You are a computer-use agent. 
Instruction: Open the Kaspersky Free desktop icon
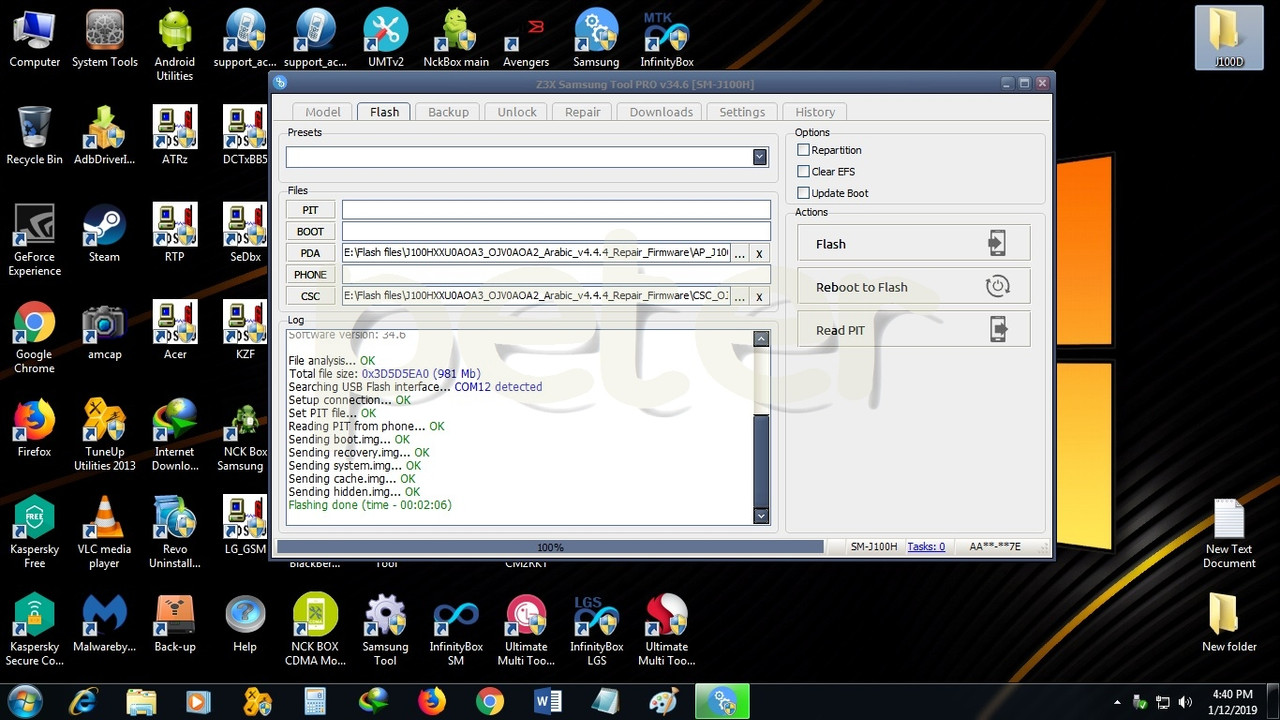point(34,533)
